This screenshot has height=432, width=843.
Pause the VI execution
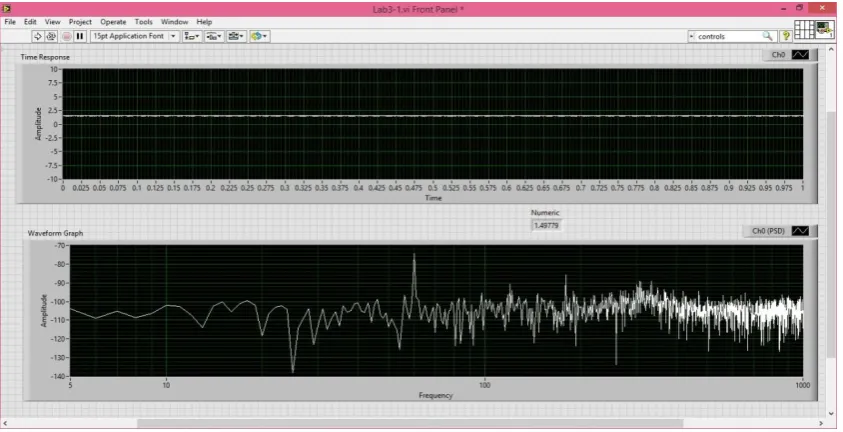click(80, 37)
